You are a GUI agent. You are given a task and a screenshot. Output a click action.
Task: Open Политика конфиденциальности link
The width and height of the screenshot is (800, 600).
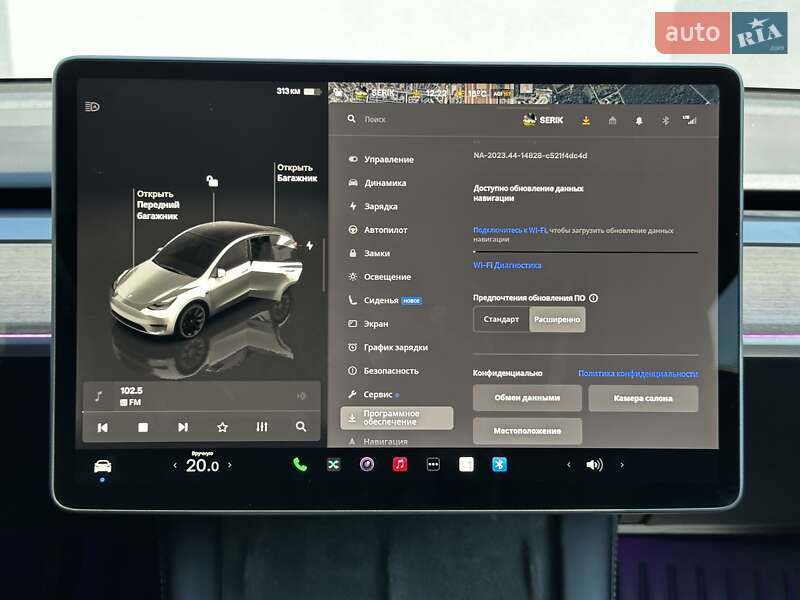point(638,373)
